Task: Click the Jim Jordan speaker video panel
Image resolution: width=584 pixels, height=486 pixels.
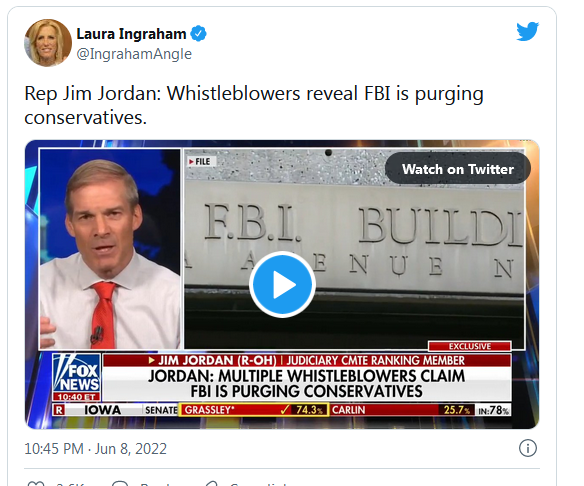Action: click(x=110, y=249)
